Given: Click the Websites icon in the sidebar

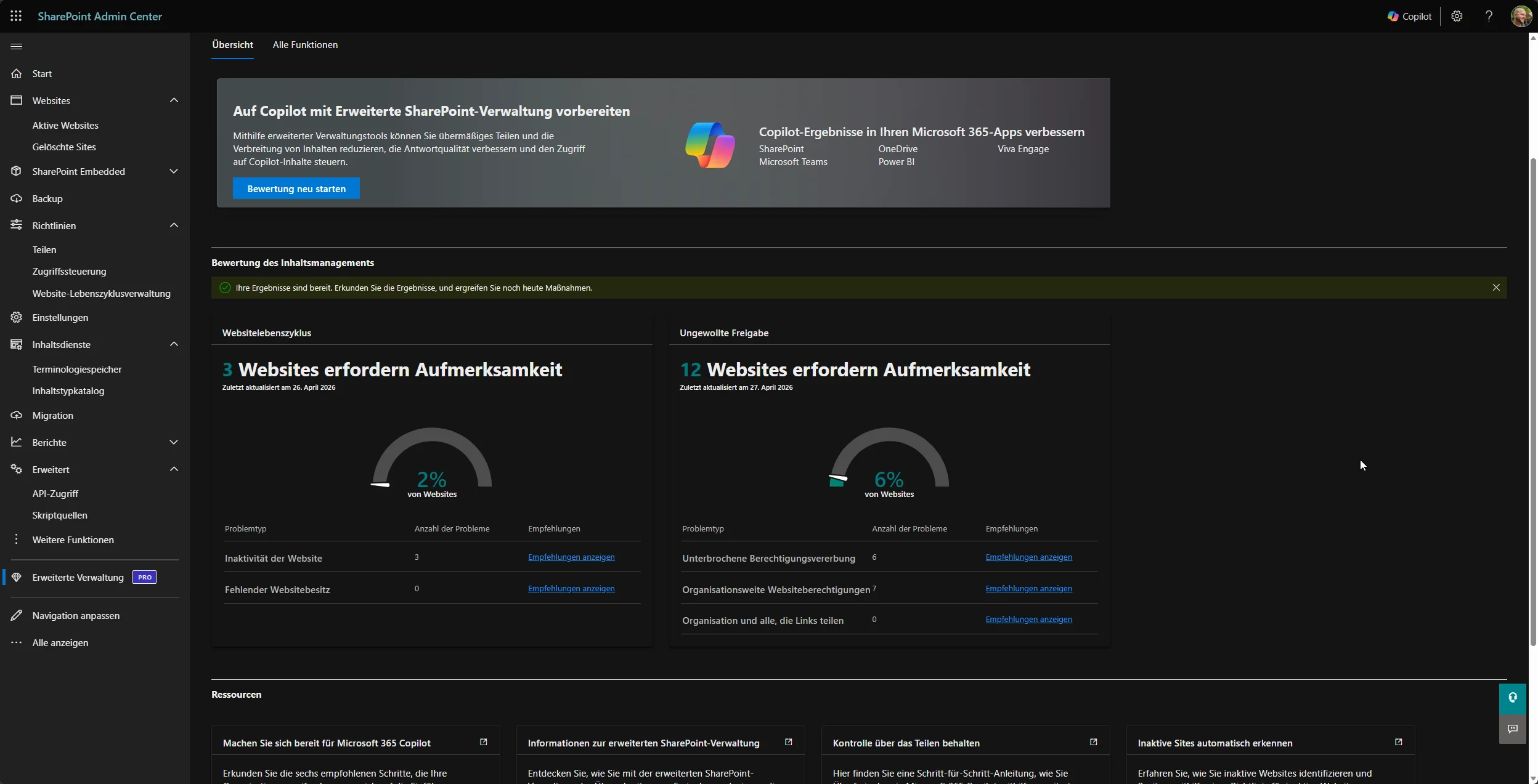Looking at the screenshot, I should (17, 100).
